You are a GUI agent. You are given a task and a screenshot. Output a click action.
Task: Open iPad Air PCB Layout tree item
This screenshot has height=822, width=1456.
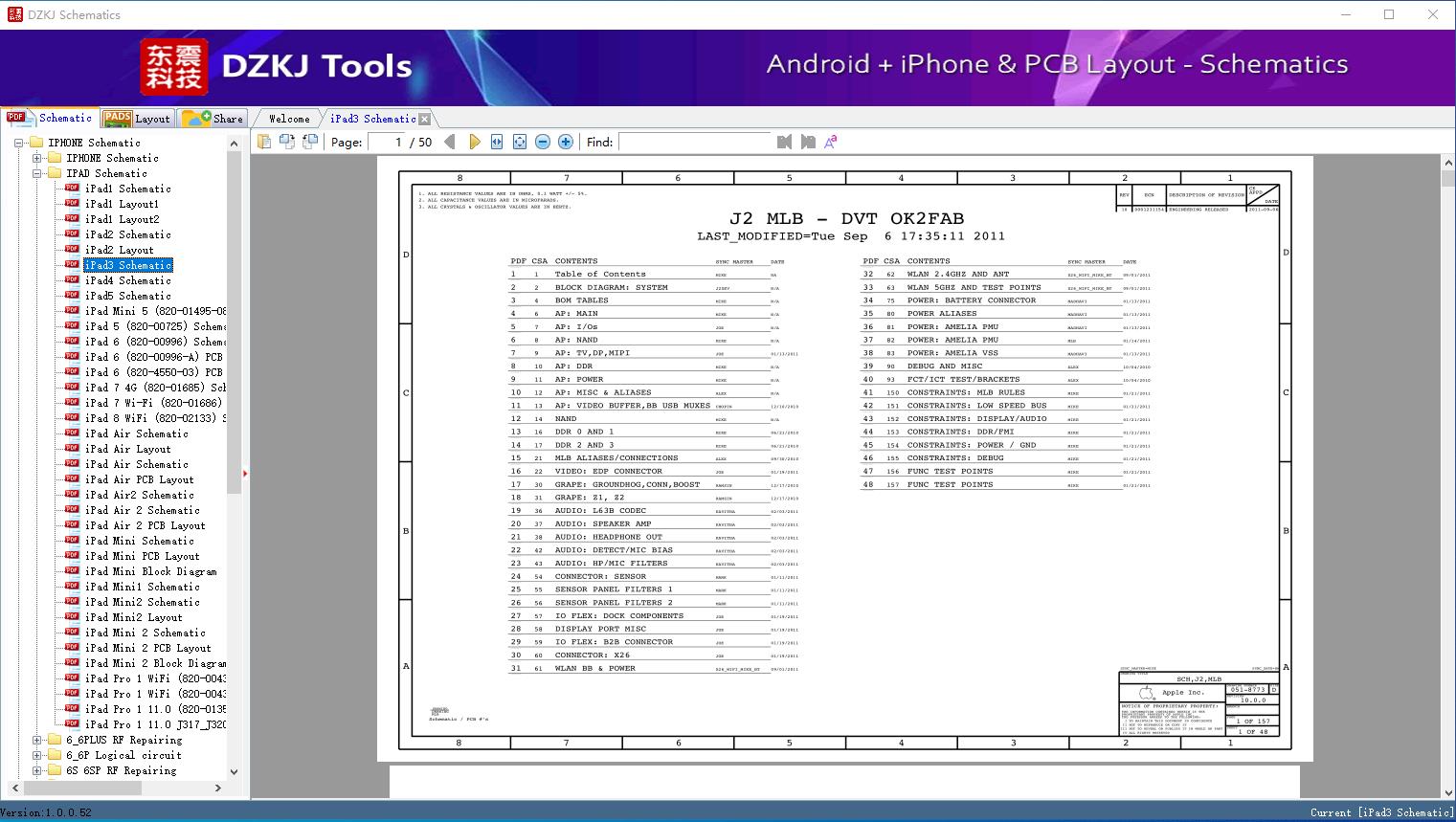[140, 479]
